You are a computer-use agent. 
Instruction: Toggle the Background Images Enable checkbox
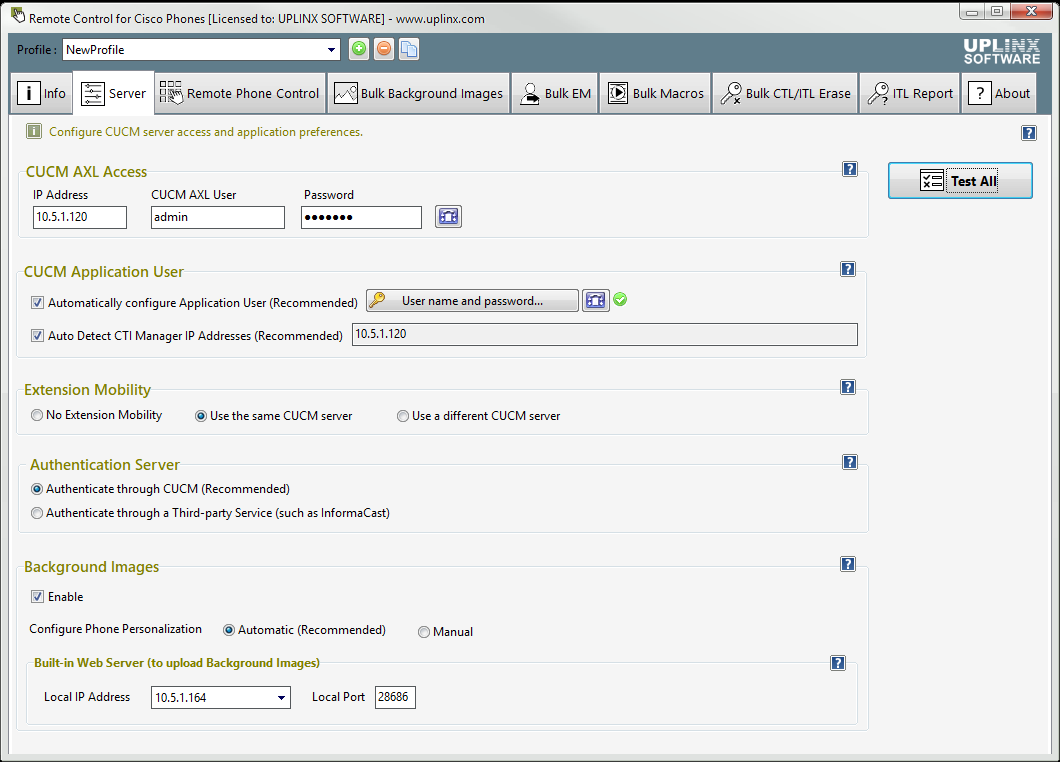tap(37, 596)
